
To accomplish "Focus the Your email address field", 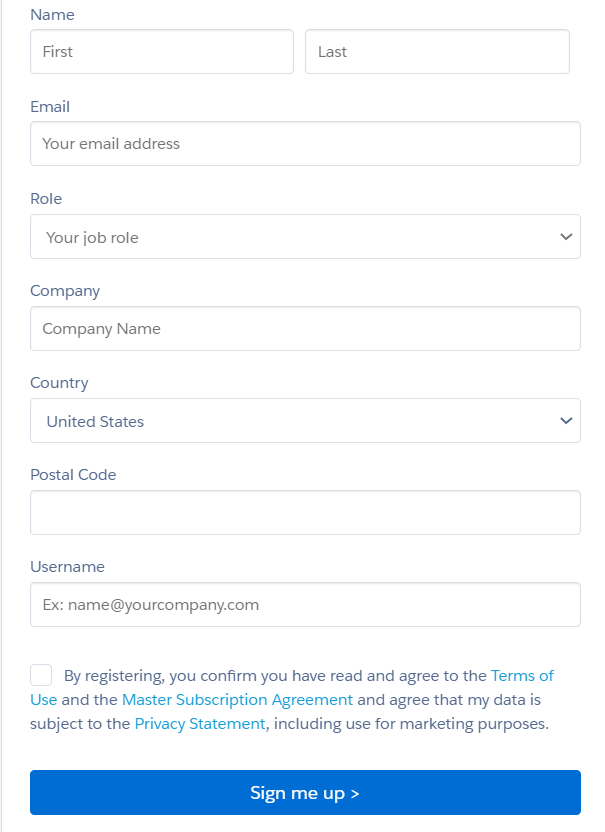I will pos(305,144).
